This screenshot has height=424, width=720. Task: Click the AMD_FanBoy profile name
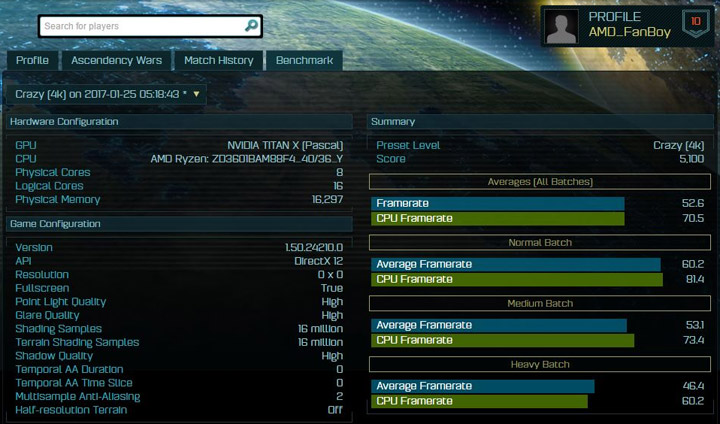coord(630,32)
